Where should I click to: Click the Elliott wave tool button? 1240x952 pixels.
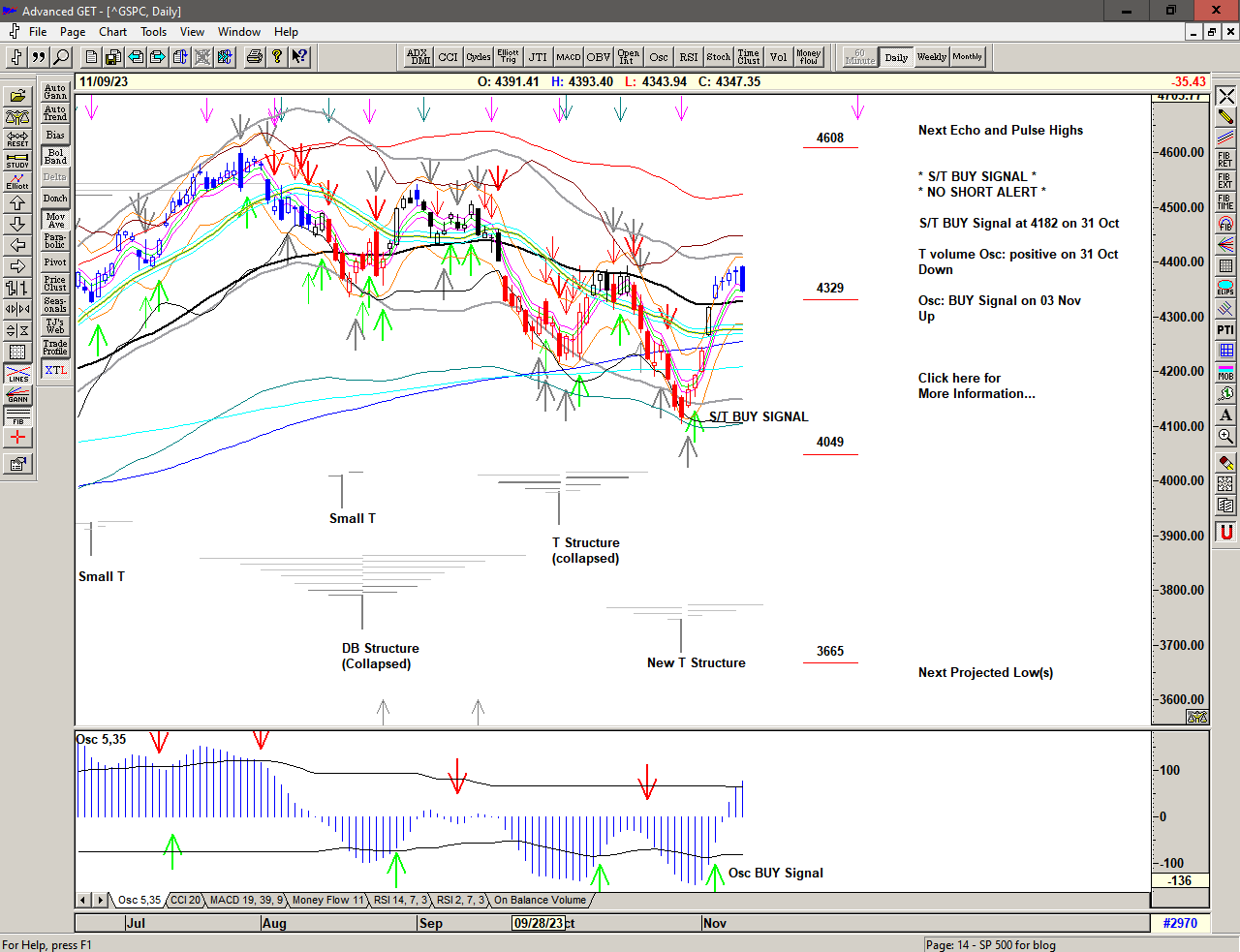(17, 181)
